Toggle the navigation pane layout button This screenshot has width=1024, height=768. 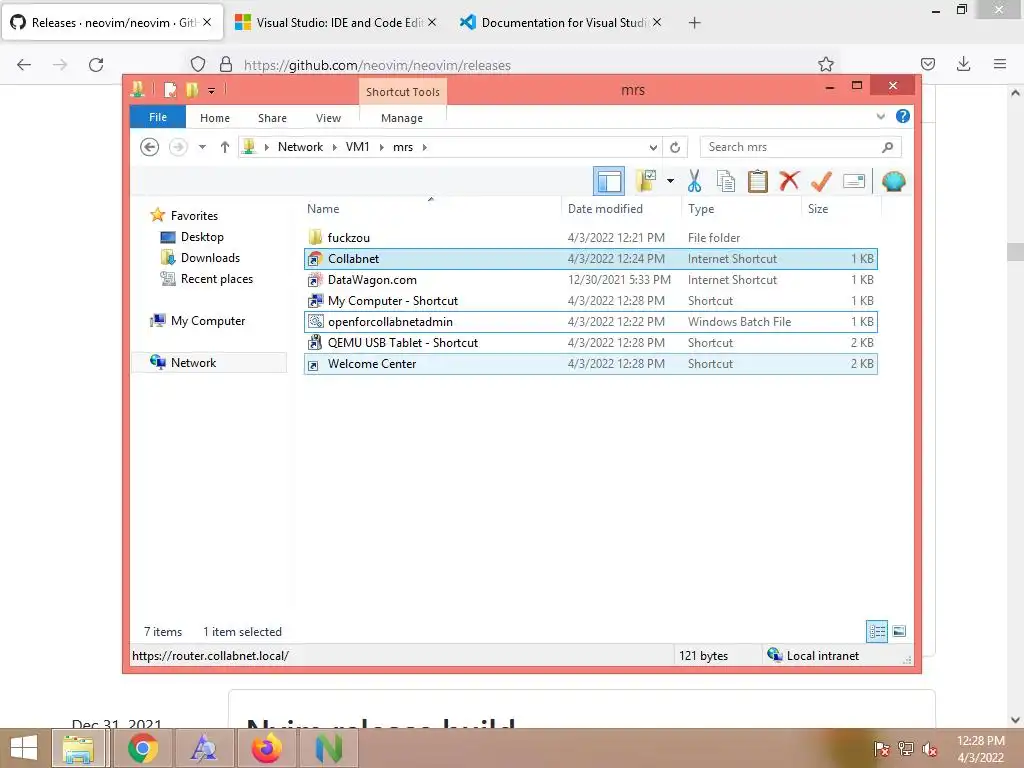pos(609,181)
